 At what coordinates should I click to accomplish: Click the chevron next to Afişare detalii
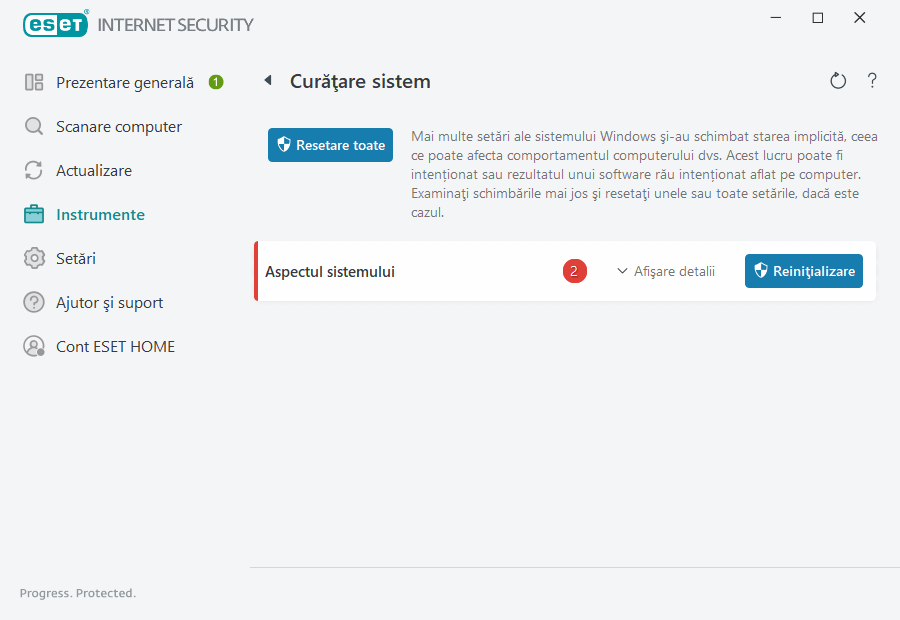pos(620,271)
